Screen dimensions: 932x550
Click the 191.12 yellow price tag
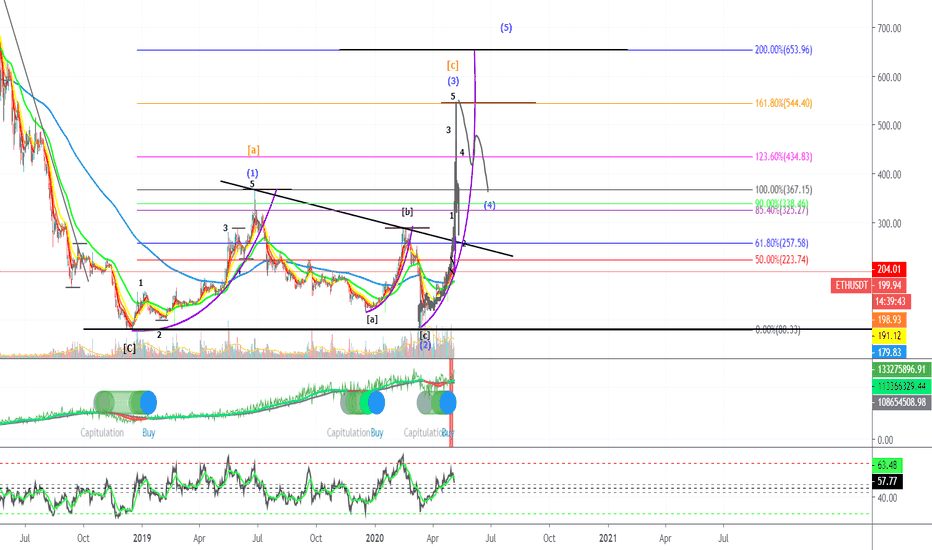click(x=889, y=336)
